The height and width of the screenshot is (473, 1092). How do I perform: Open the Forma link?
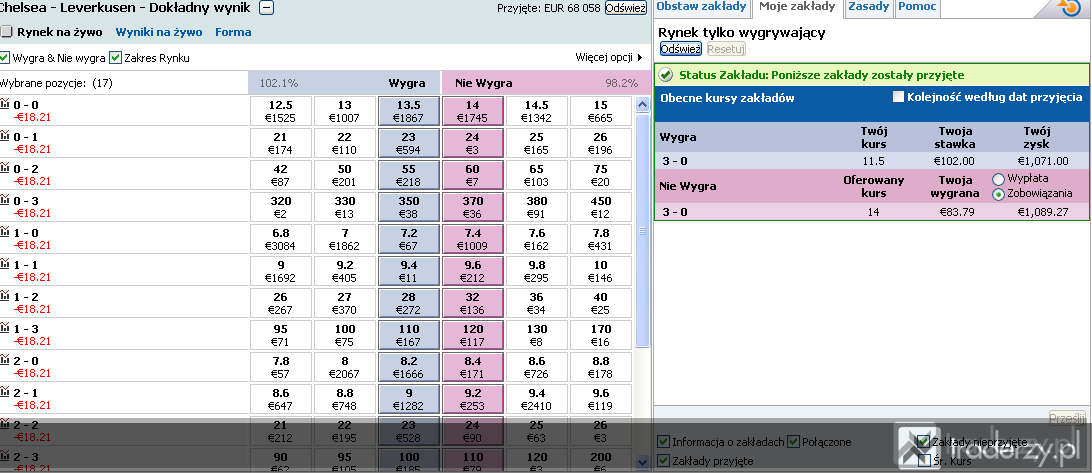[x=233, y=32]
